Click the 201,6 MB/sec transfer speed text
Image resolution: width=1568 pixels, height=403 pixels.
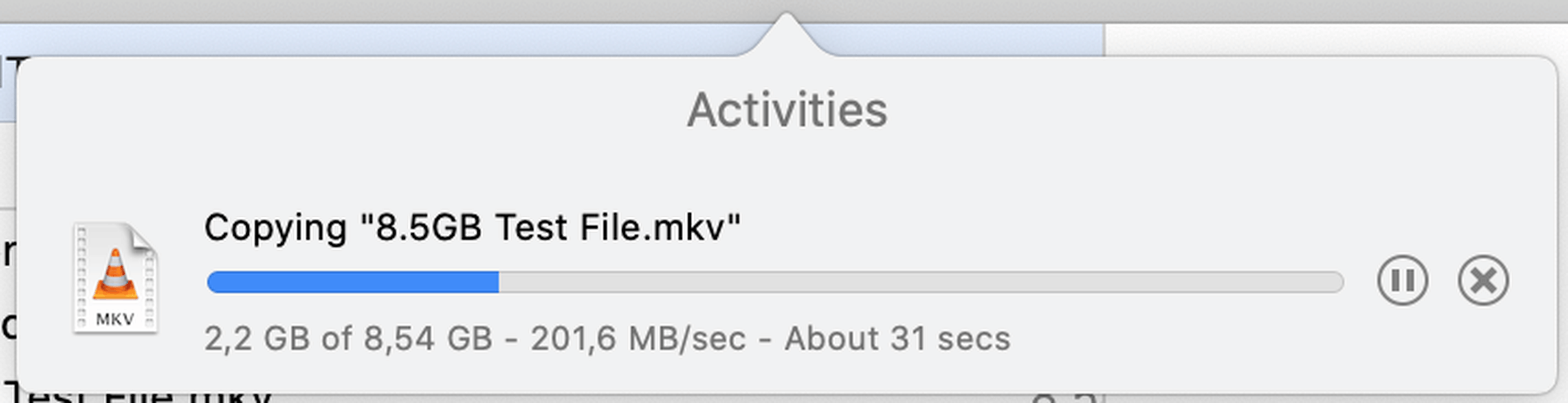click(638, 338)
